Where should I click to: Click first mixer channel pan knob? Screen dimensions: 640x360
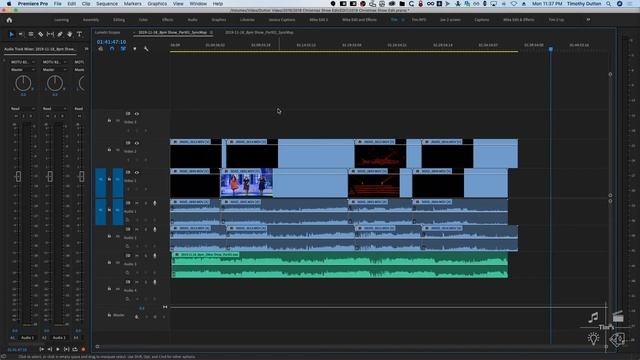click(x=23, y=83)
